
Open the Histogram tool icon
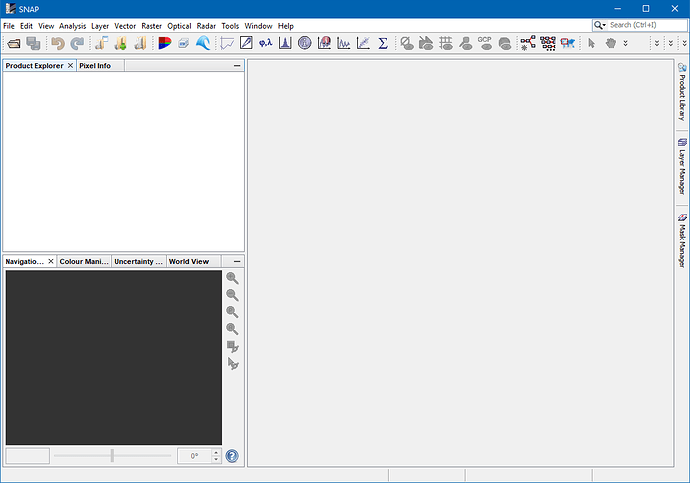click(x=285, y=43)
